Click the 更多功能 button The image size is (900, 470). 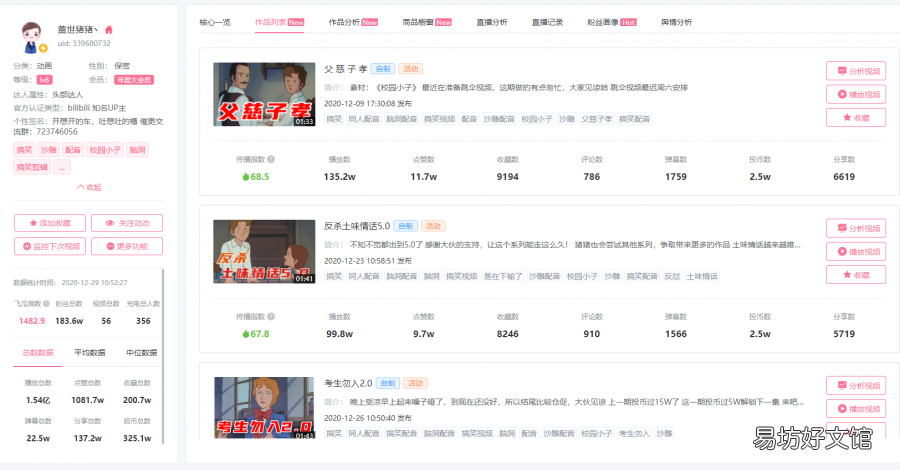coord(127,246)
